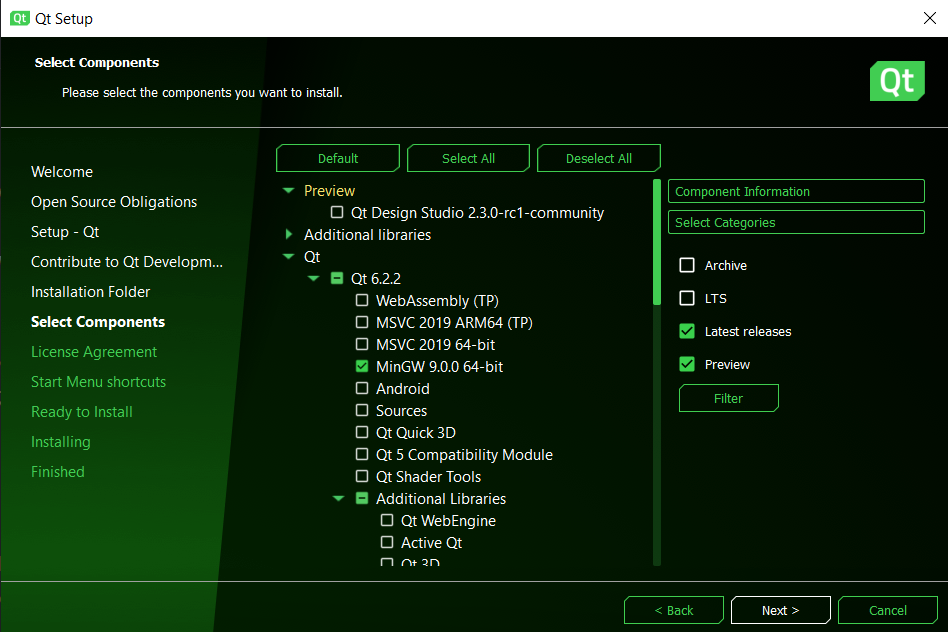Viewport: 948px width, 632px height.
Task: Open the Select Categories section
Action: pos(796,222)
